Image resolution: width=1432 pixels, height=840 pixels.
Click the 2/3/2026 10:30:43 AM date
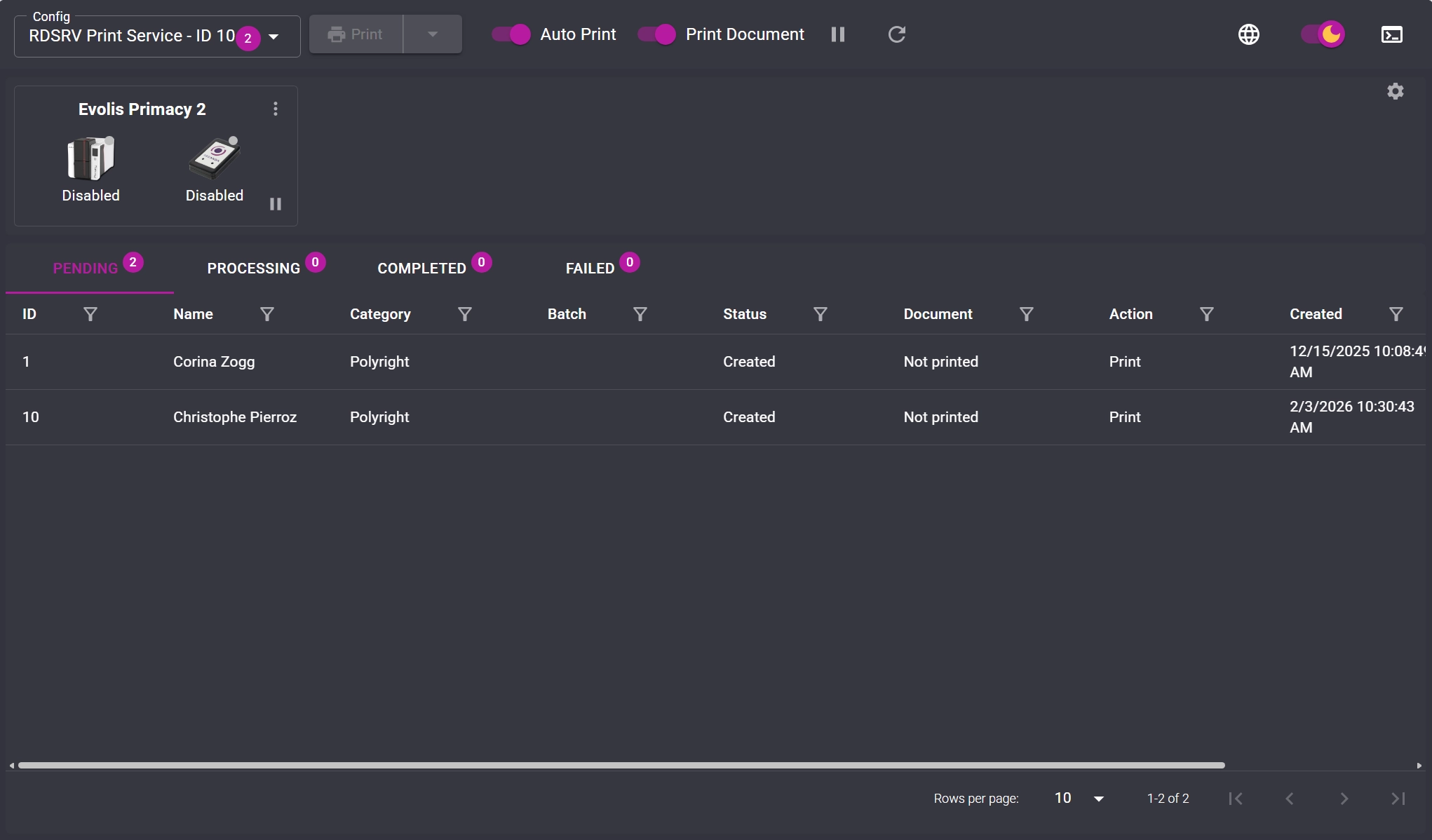[1351, 417]
